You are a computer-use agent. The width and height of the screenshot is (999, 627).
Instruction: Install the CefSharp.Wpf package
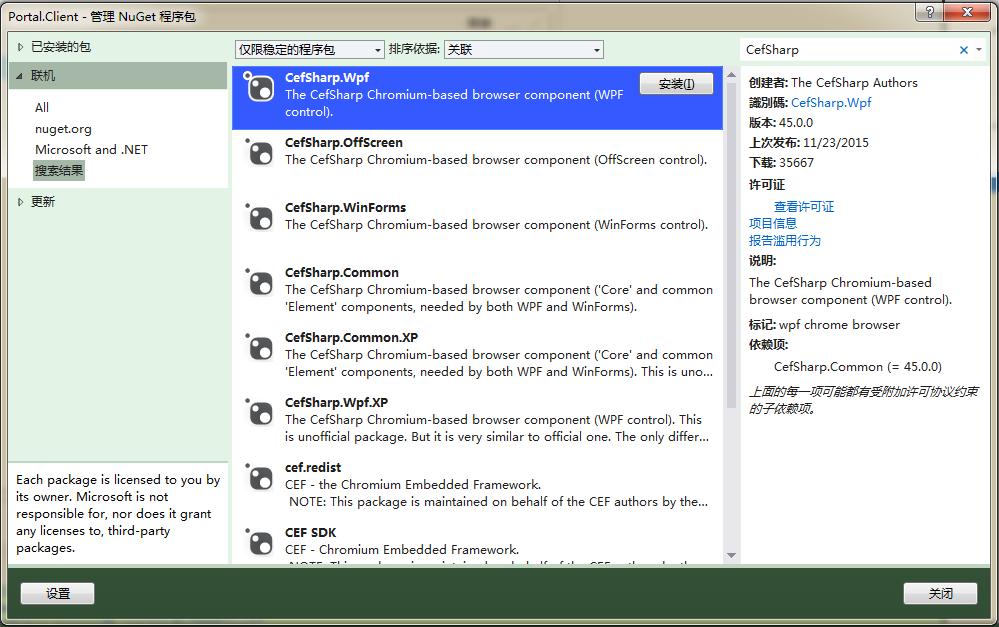pos(676,85)
